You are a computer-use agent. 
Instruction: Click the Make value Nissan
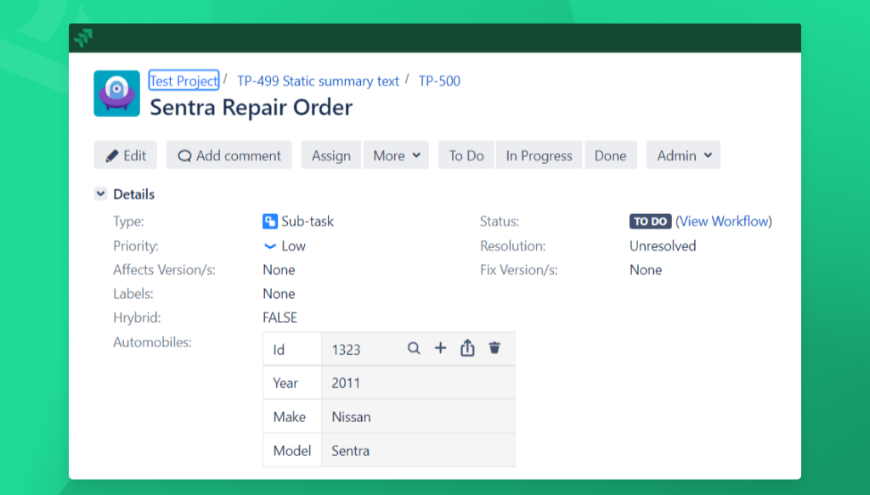[x=351, y=417]
